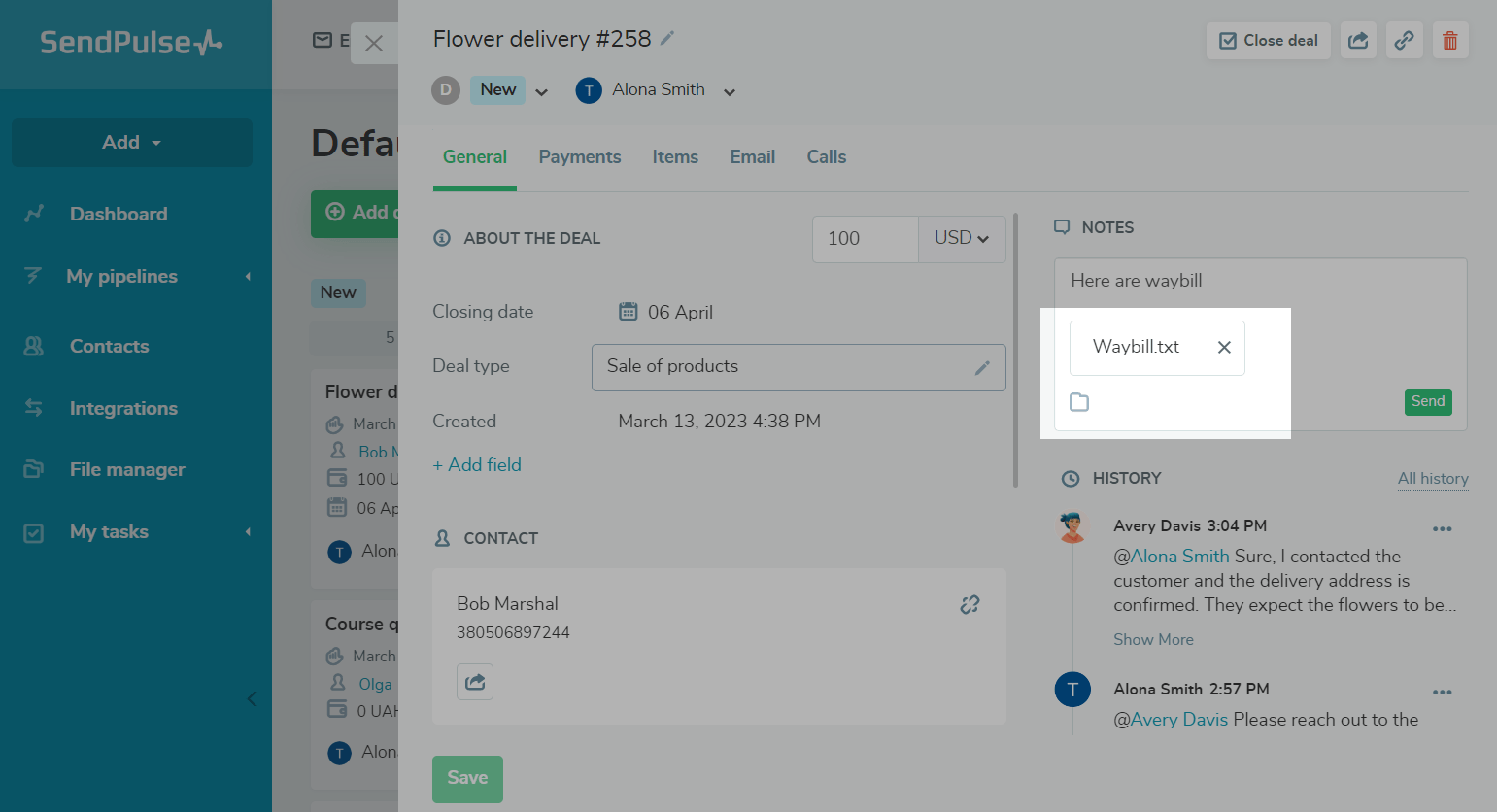Click share icon under Bob Marshal's phone number
1497x812 pixels.
coord(475,682)
